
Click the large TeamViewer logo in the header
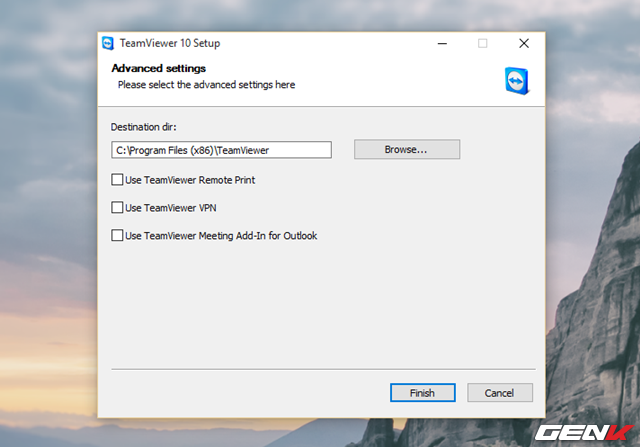click(516, 79)
